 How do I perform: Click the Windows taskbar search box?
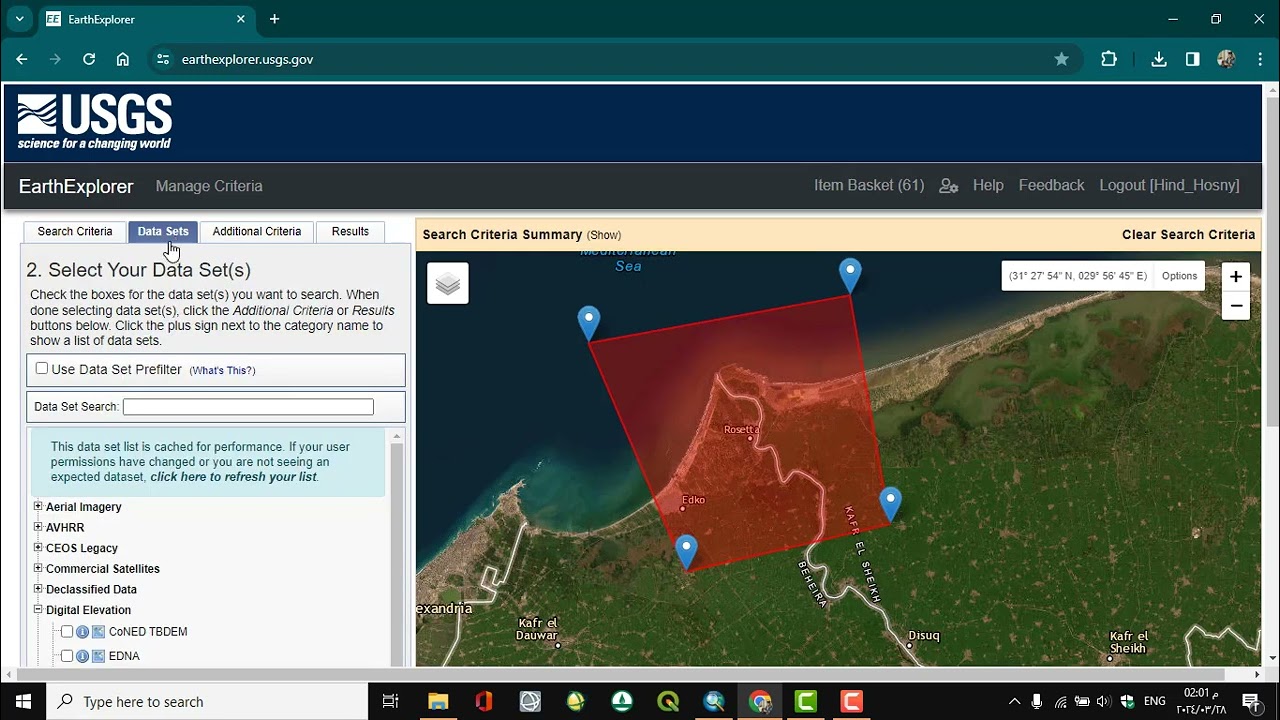pos(207,702)
